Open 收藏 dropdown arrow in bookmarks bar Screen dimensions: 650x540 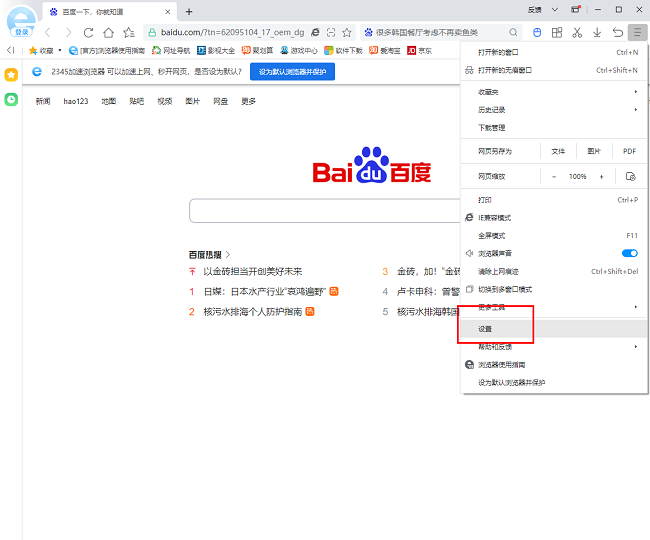tap(60, 50)
